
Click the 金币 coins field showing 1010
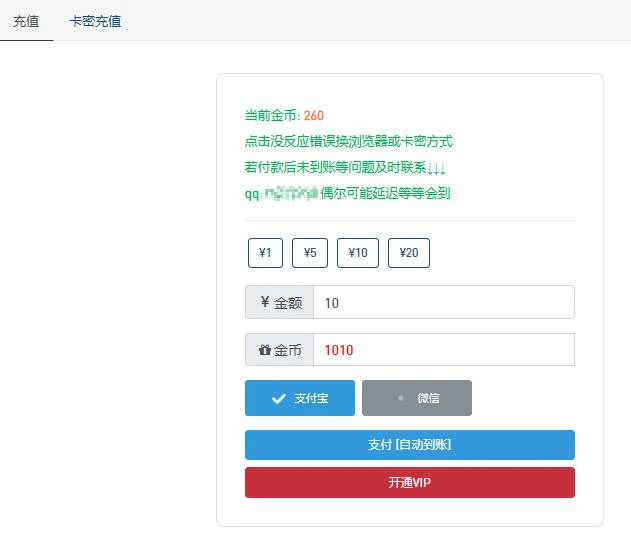point(443,350)
